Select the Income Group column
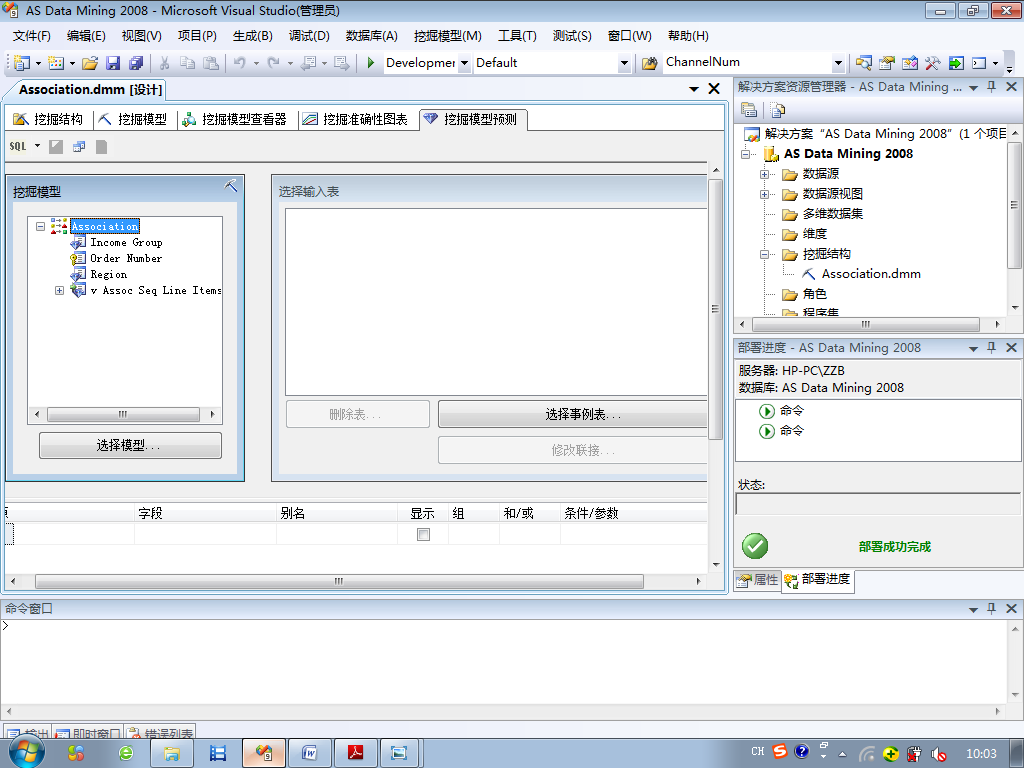The height and width of the screenshot is (768, 1024). (x=126, y=242)
